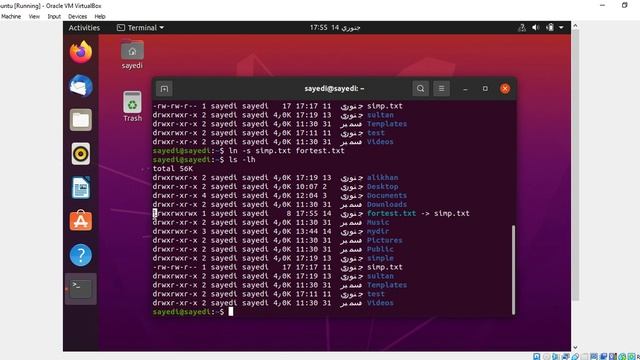
Task: Click the 'mydir' directory name
Action: pyautogui.click(x=378, y=231)
